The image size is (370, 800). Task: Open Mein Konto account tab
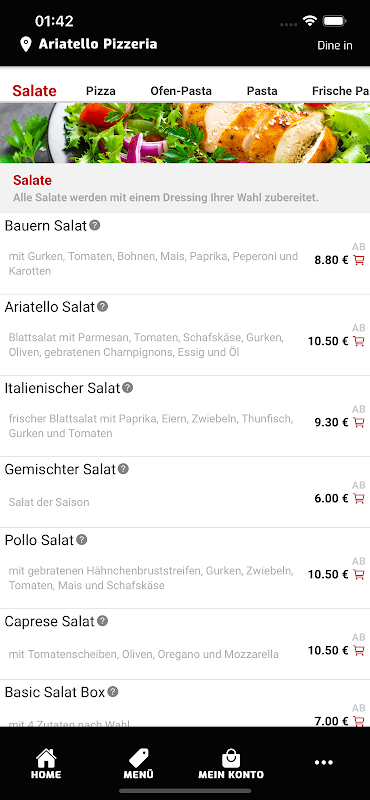(231, 764)
